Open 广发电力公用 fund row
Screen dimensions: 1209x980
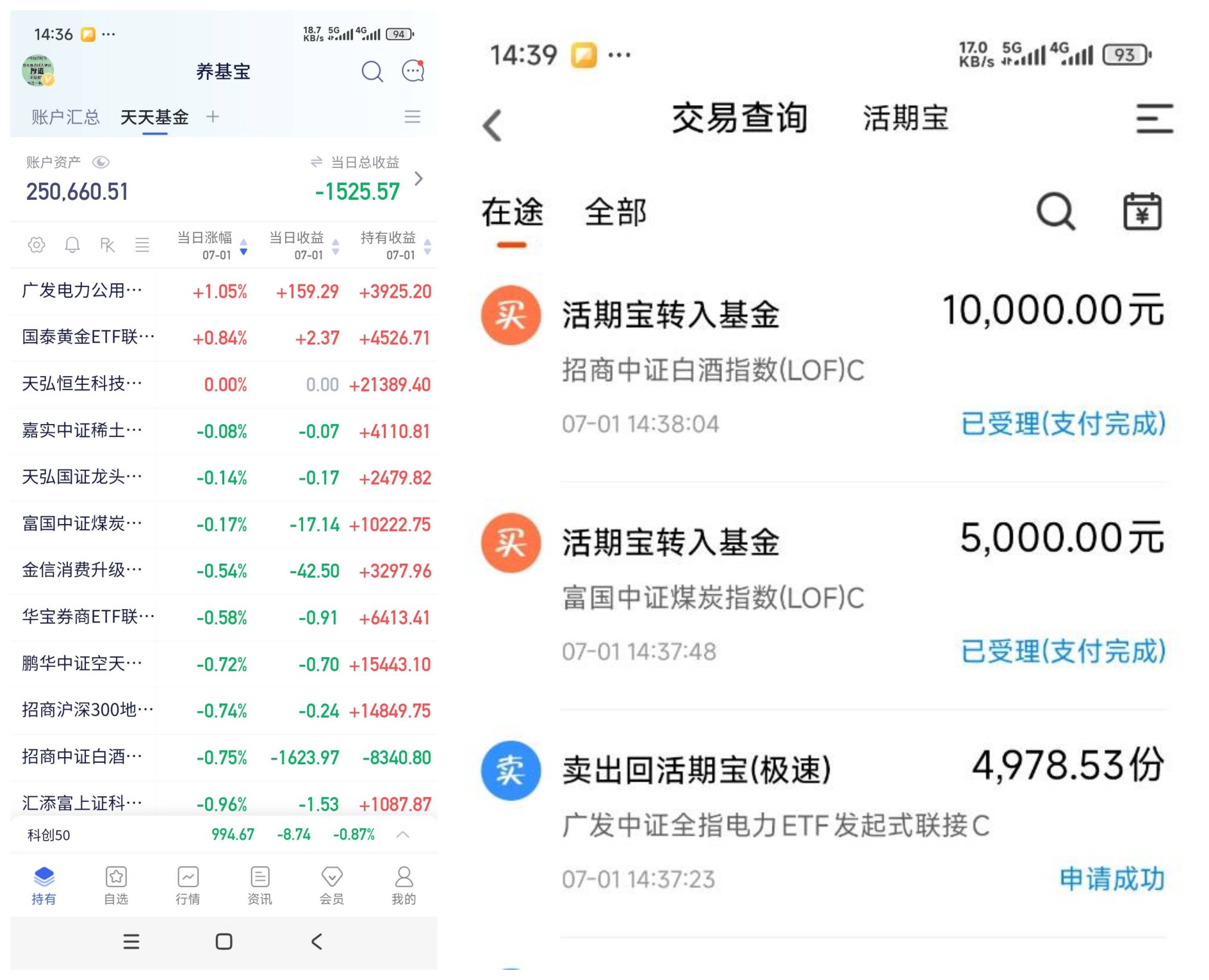(224, 291)
